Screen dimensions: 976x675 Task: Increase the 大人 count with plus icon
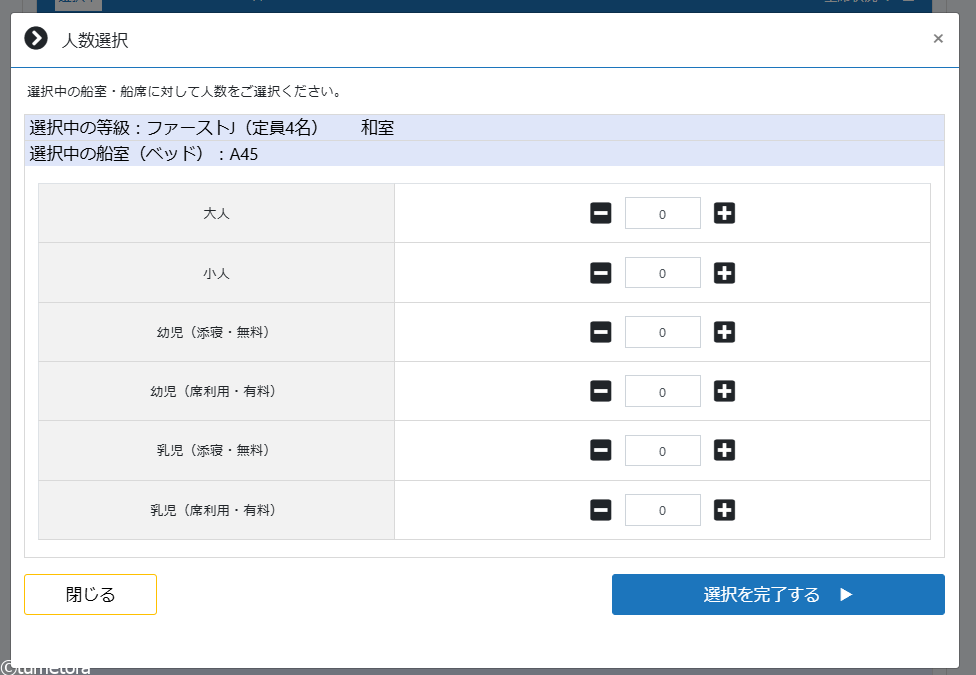724,213
